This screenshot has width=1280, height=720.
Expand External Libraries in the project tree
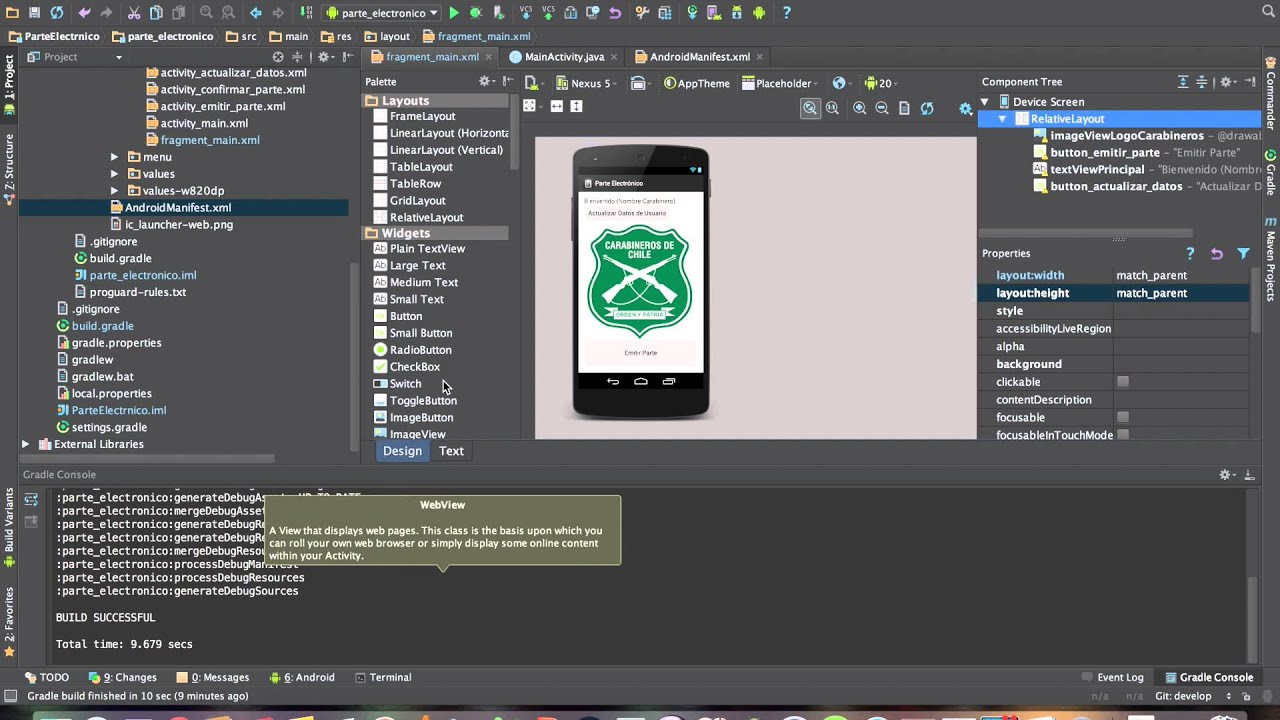(25, 444)
